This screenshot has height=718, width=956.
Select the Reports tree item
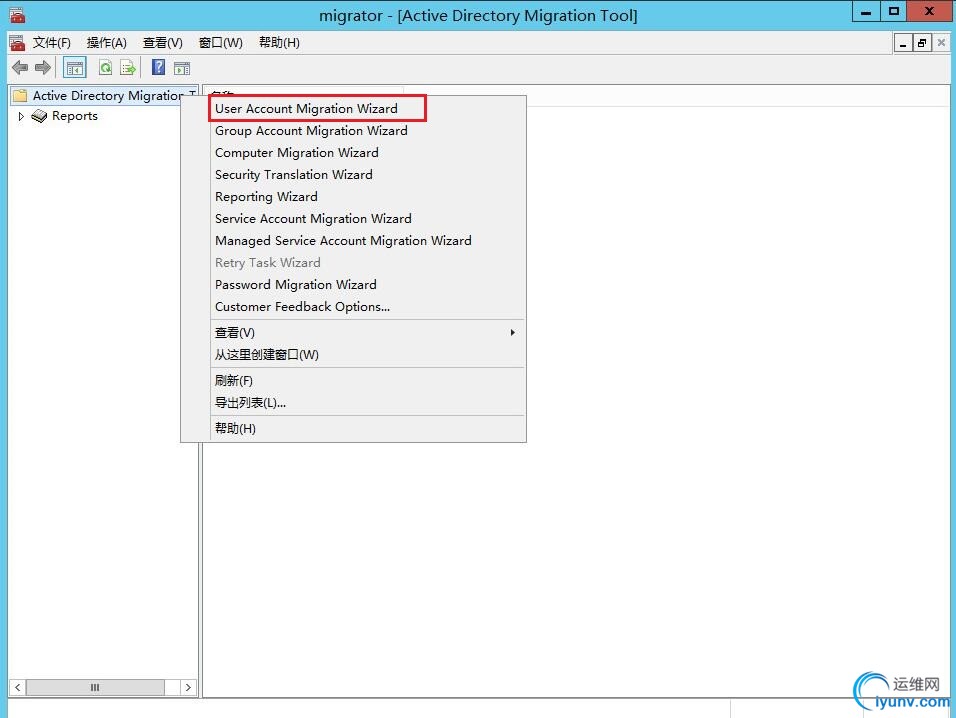click(x=74, y=116)
